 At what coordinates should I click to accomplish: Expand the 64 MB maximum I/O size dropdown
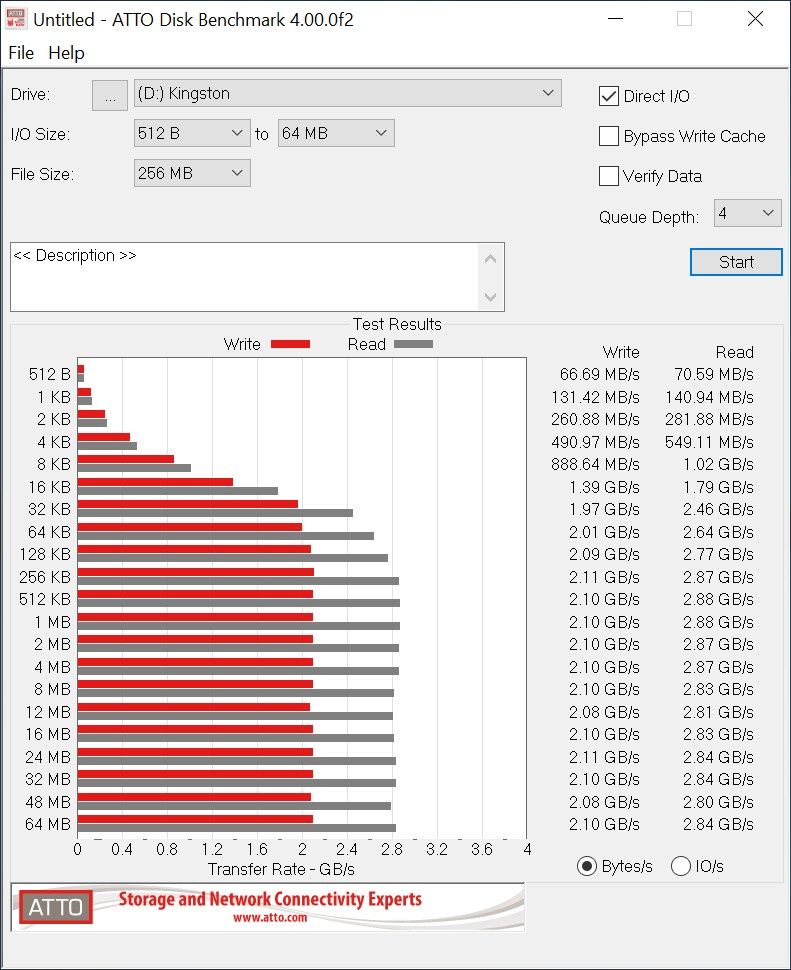pyautogui.click(x=336, y=133)
